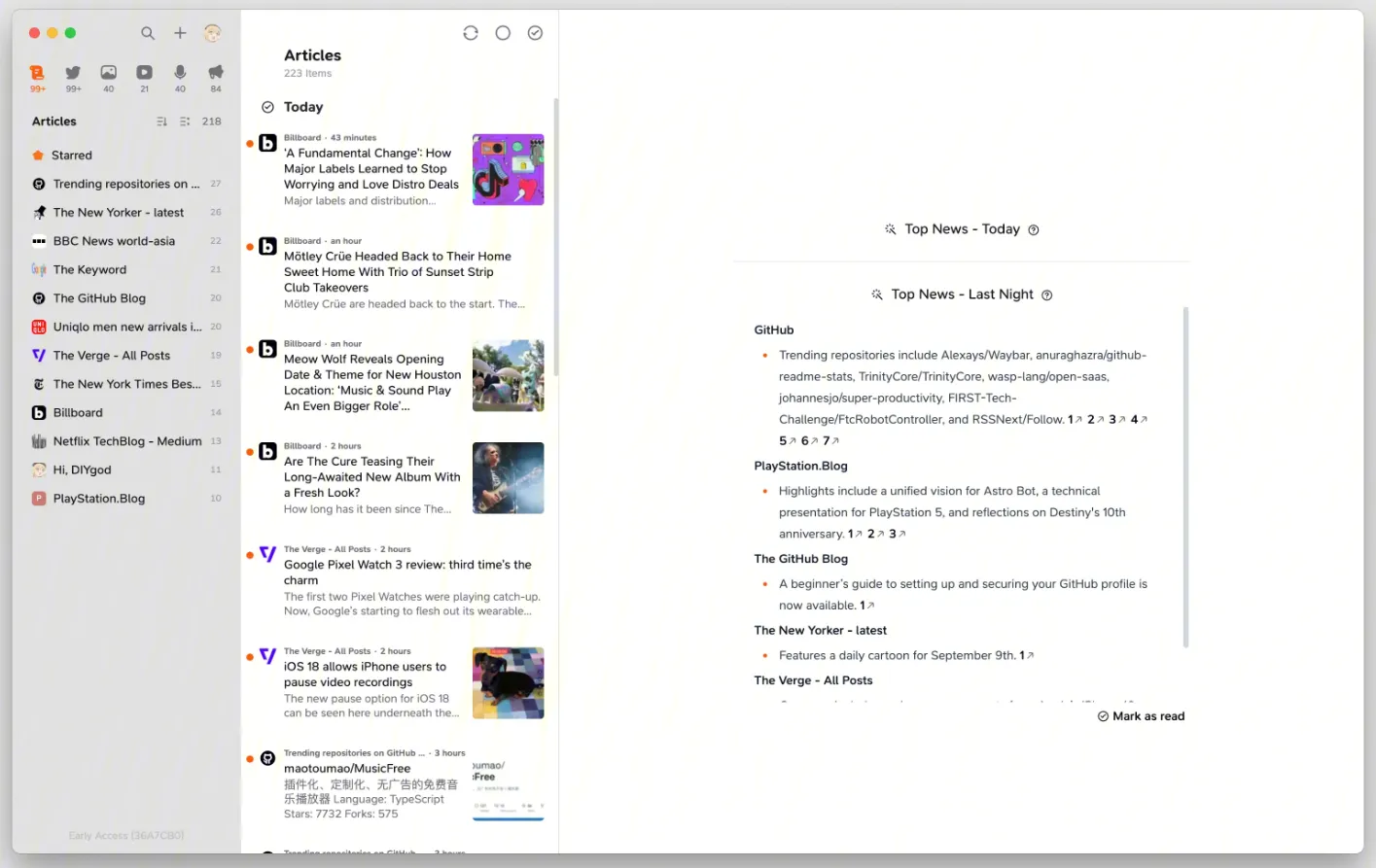Switch to Notifications megaphone view
1376x868 pixels.
click(x=216, y=73)
